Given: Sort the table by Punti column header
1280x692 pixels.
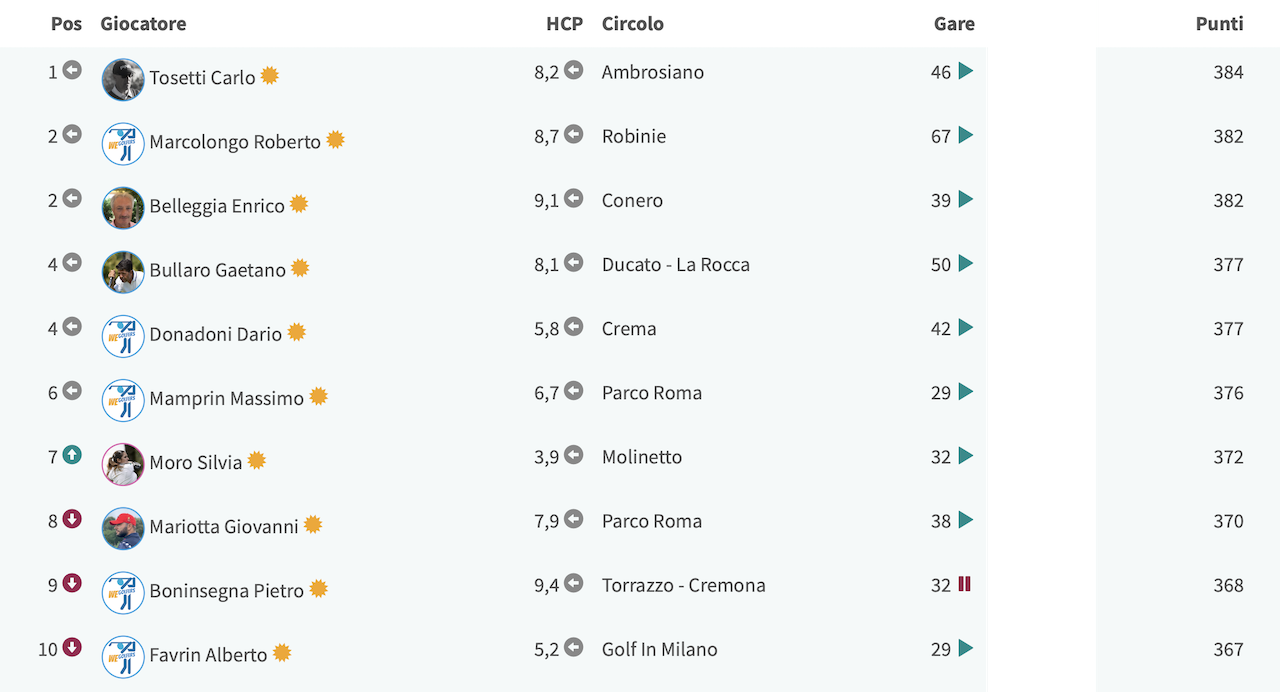Looking at the screenshot, I should pyautogui.click(x=1219, y=23).
